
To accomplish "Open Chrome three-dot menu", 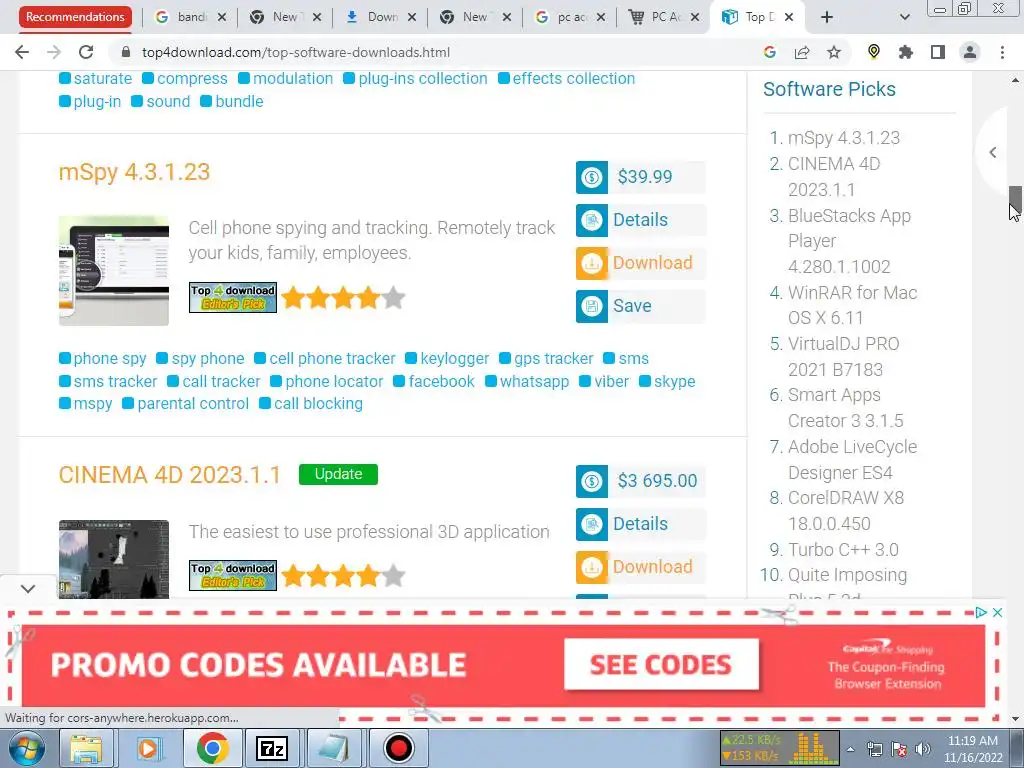I will pyautogui.click(x=1002, y=52).
